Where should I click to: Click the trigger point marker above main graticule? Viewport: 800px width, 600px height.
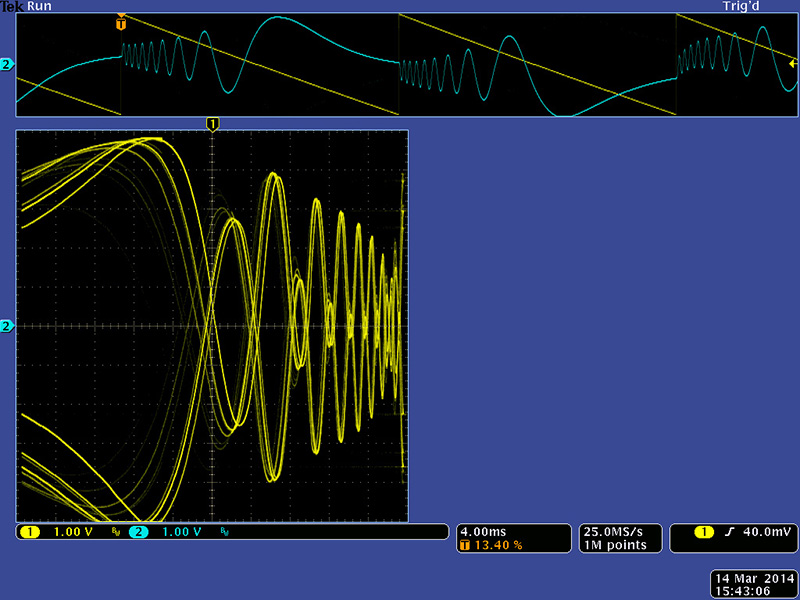coord(211,123)
